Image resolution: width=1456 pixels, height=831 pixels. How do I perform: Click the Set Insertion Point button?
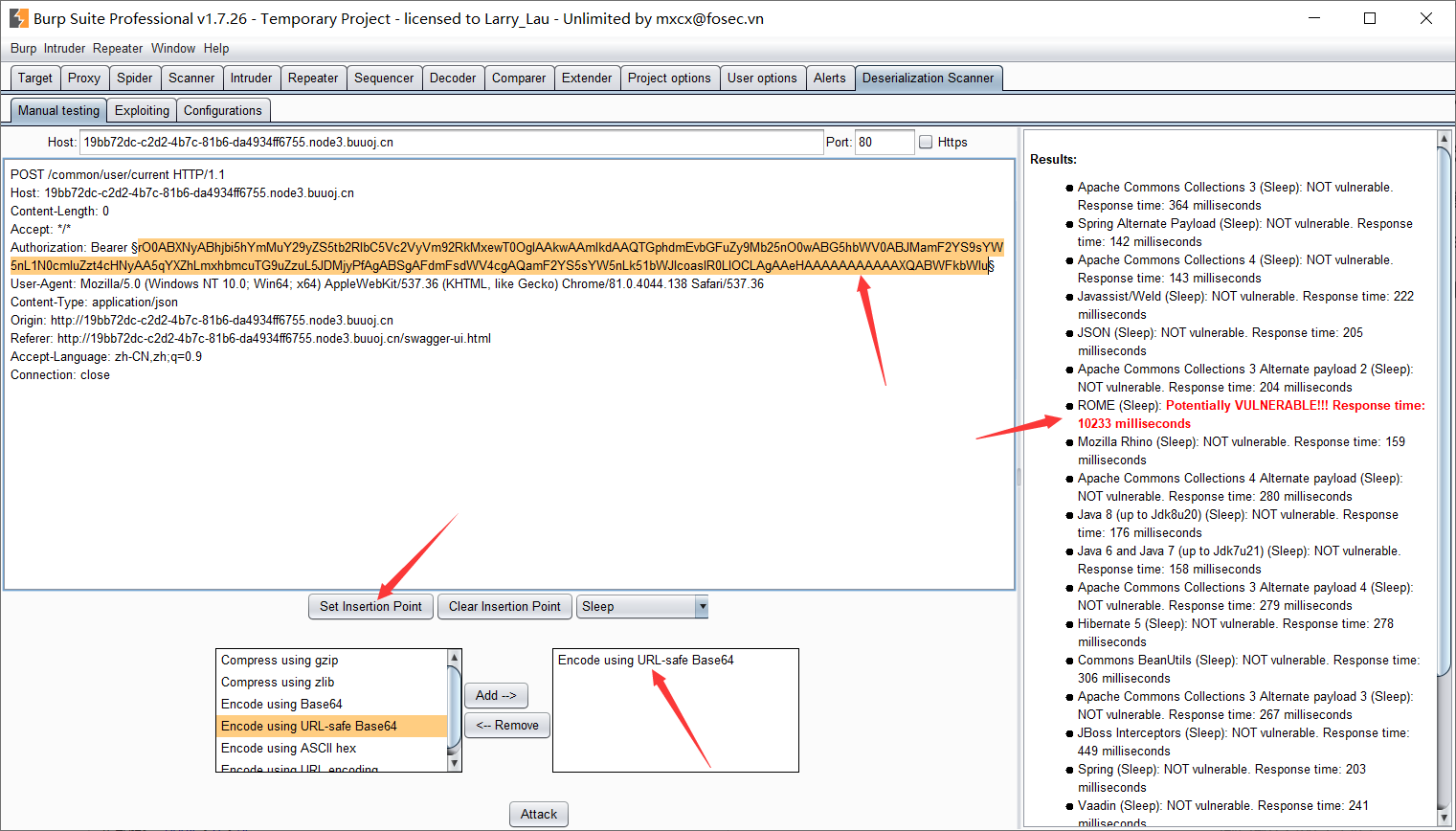pyautogui.click(x=370, y=606)
